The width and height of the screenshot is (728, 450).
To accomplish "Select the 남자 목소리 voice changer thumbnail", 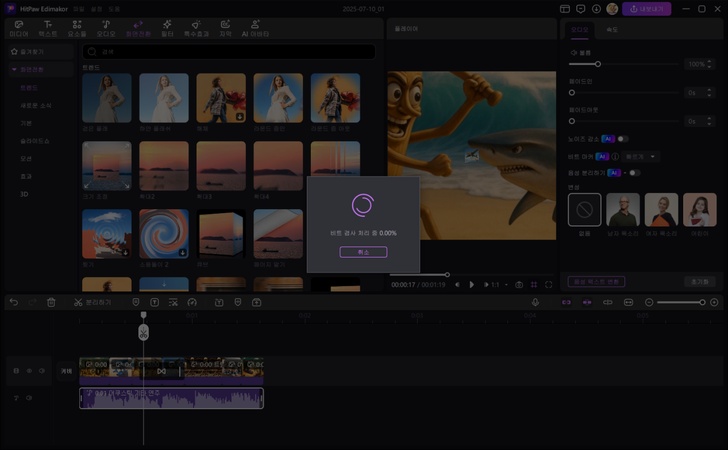I will [623, 209].
